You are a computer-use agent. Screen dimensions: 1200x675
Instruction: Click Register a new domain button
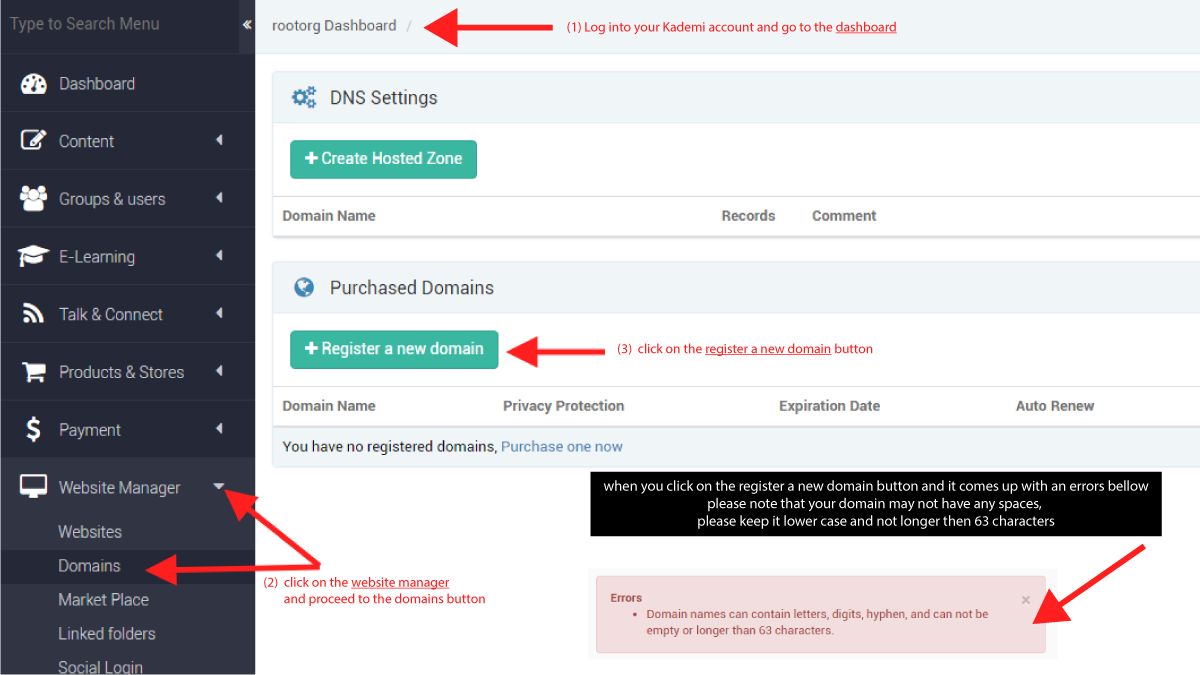pyautogui.click(x=394, y=349)
